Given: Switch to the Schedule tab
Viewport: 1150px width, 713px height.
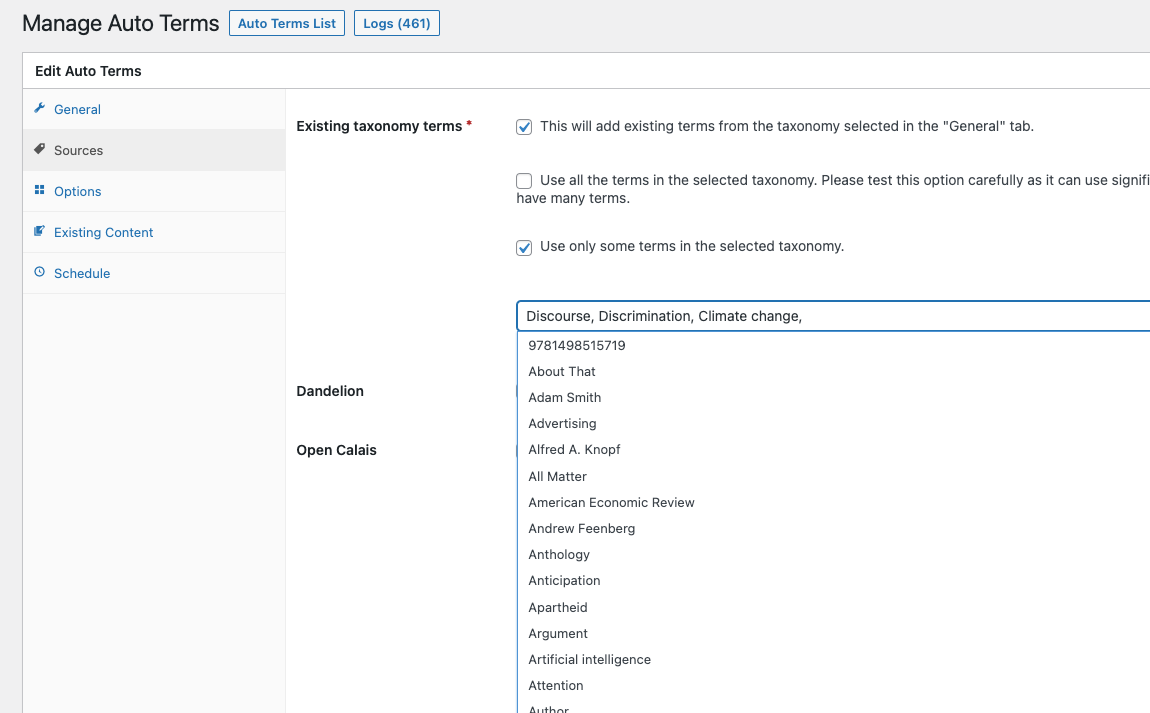Looking at the screenshot, I should coord(82,273).
